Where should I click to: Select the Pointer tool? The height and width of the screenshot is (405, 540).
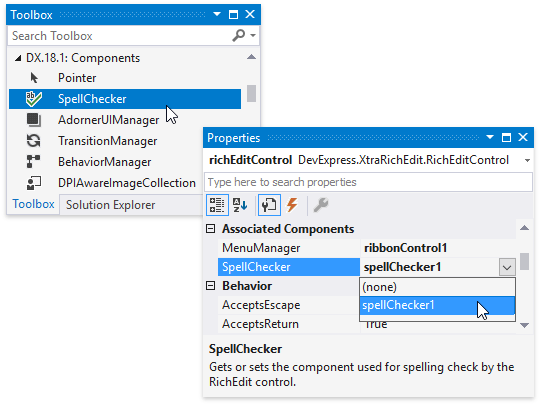pos(77,78)
